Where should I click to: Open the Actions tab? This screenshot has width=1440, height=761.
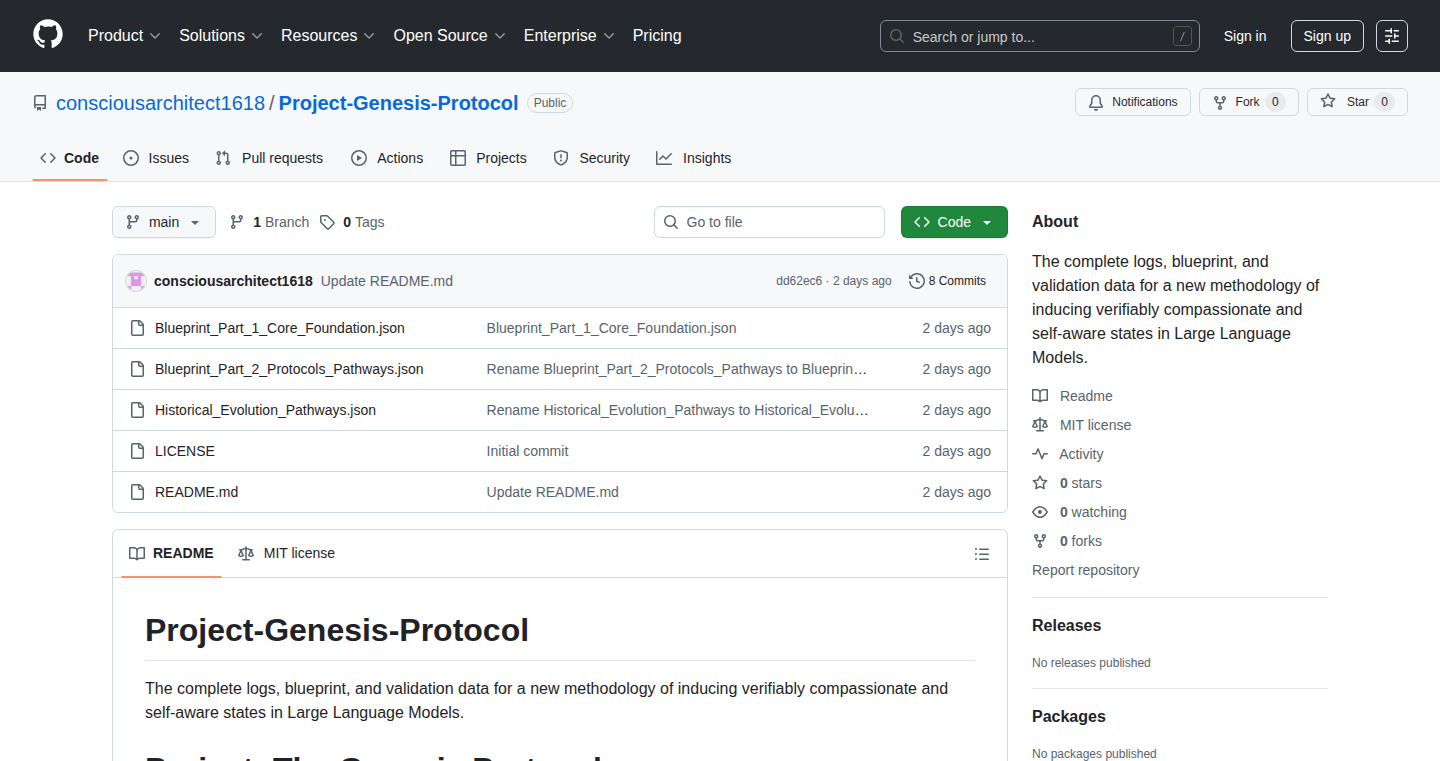387,158
